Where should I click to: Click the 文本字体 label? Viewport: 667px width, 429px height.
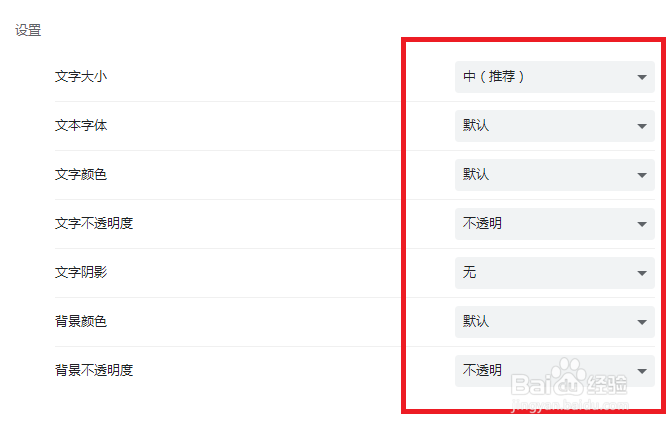click(81, 126)
